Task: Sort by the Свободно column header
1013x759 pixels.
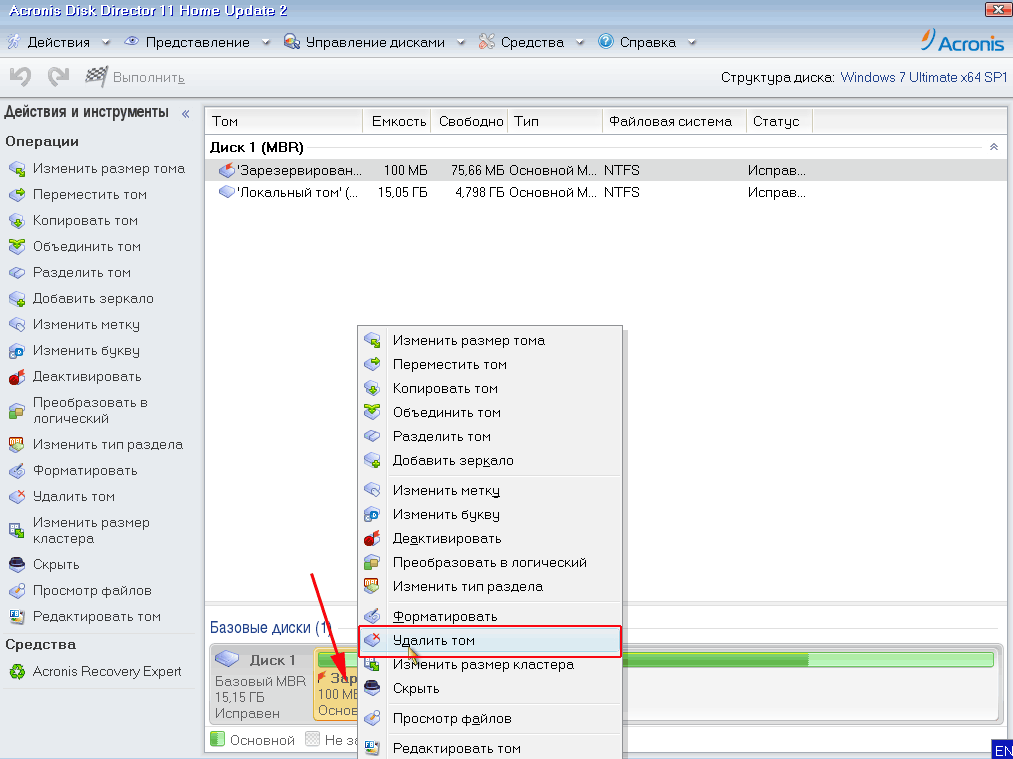Action: click(469, 121)
